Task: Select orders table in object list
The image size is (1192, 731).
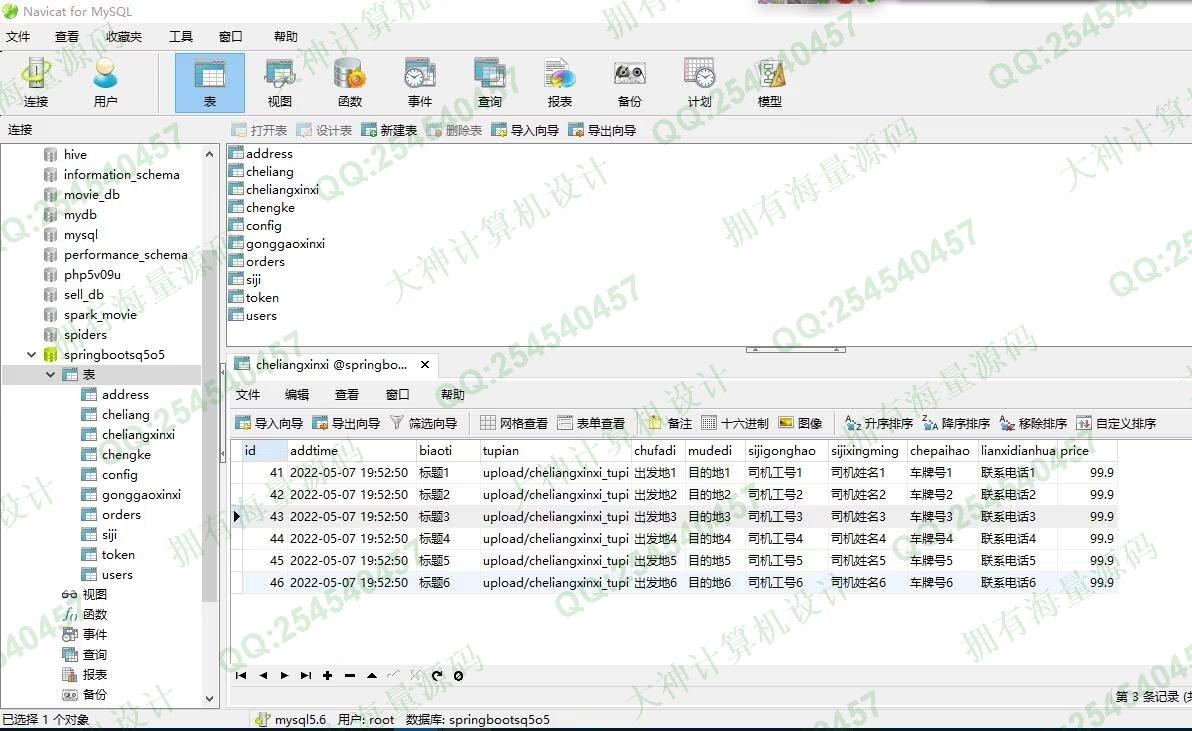Action: [265, 262]
